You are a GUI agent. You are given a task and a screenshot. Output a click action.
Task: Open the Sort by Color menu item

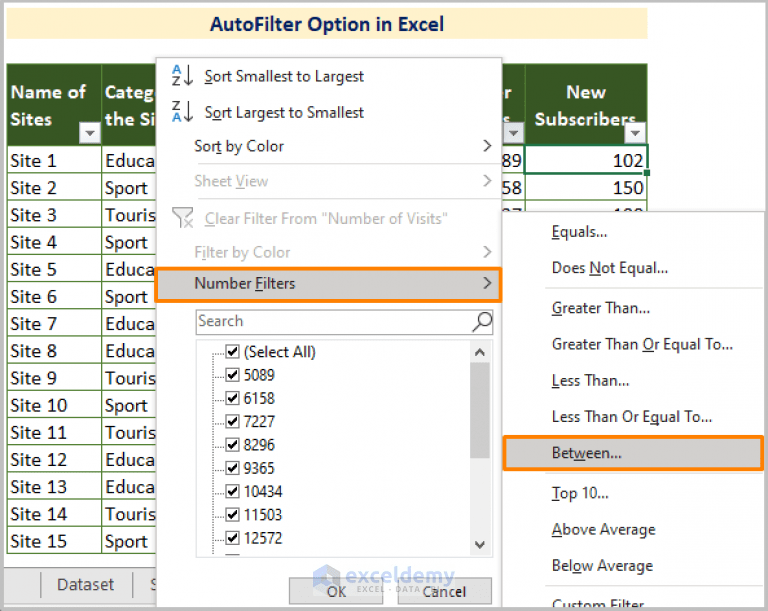pos(329,146)
